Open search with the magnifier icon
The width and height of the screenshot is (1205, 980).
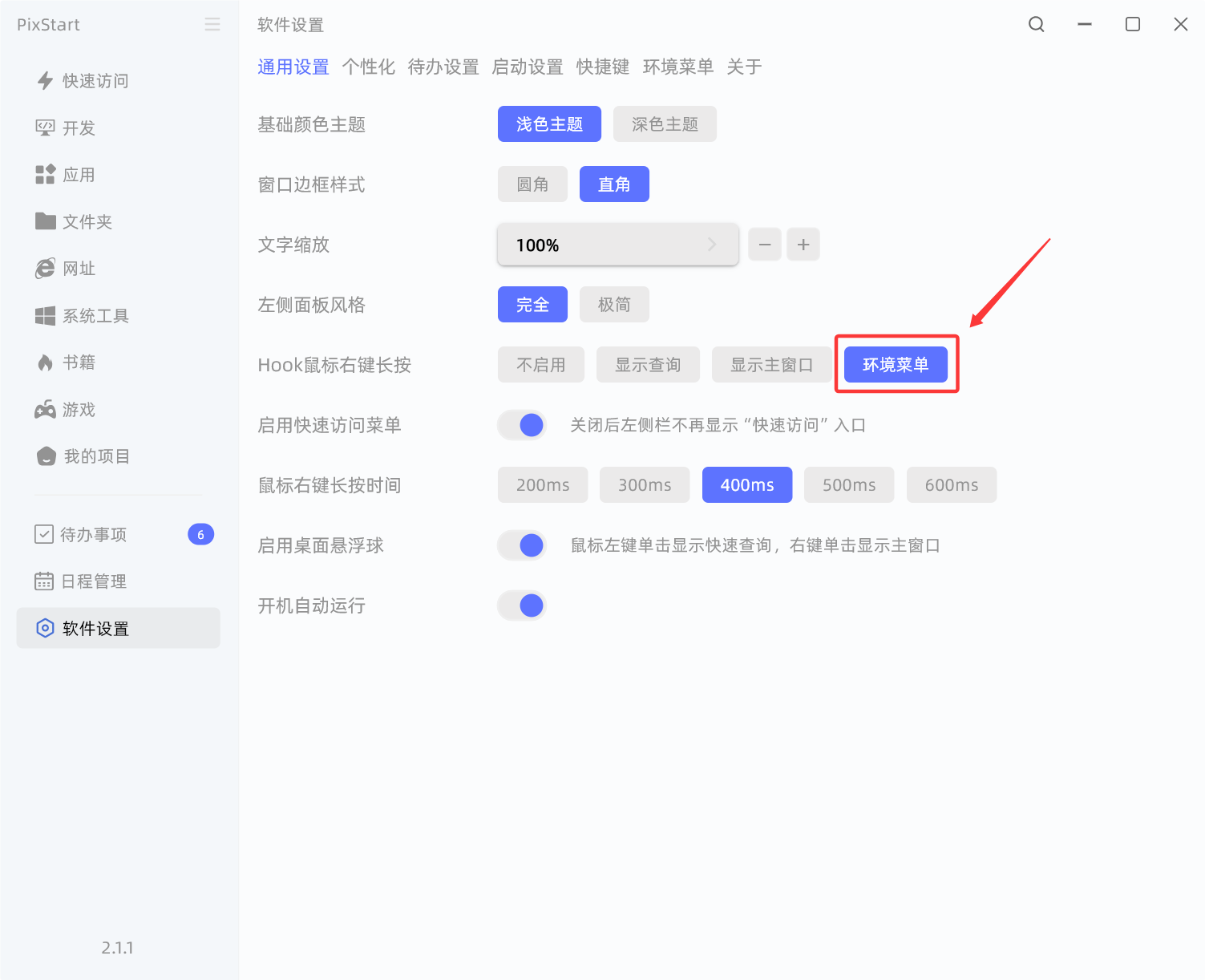pyautogui.click(x=1037, y=24)
